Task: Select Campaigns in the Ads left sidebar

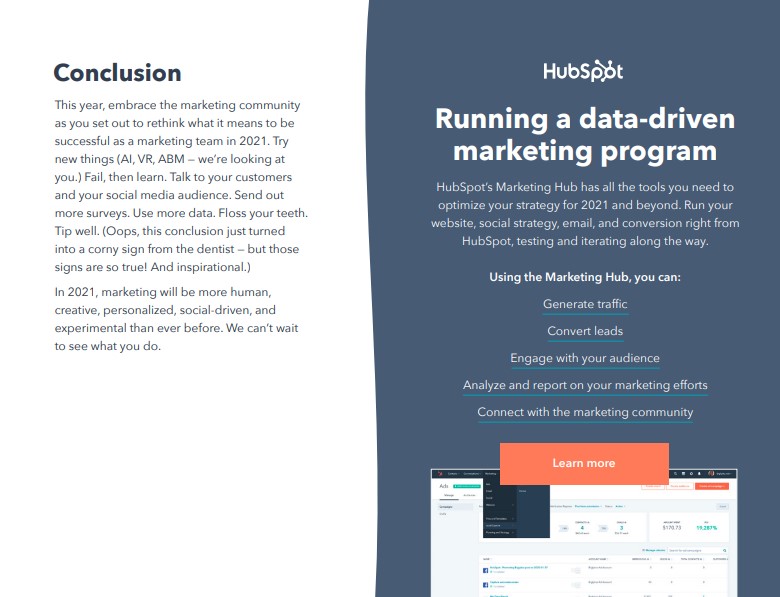Action: tap(446, 507)
